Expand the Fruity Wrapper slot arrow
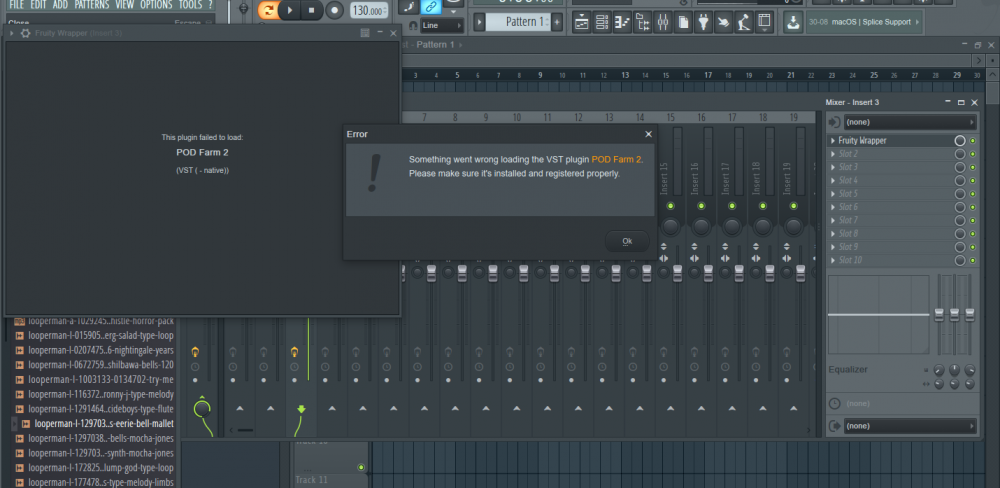Viewport: 1000px width, 488px height. coord(832,140)
